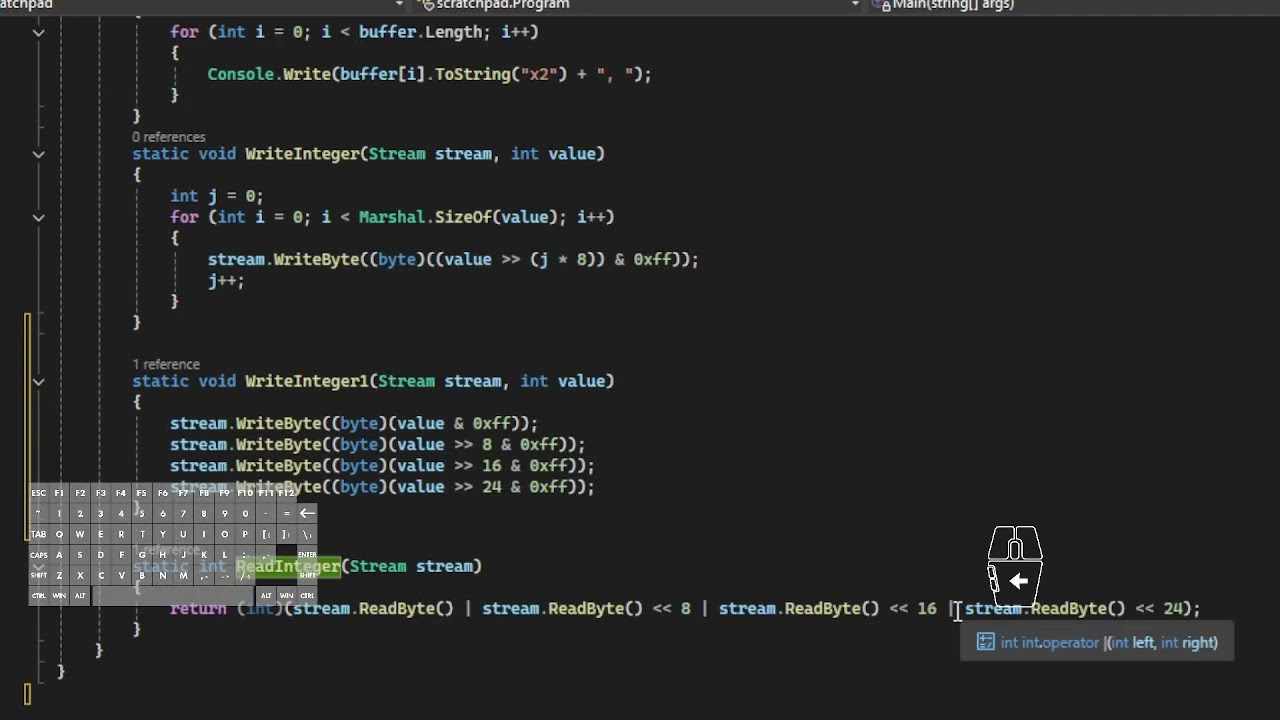Click the highlighted ReadInteger method name
The image size is (1280, 720).
(x=288, y=566)
